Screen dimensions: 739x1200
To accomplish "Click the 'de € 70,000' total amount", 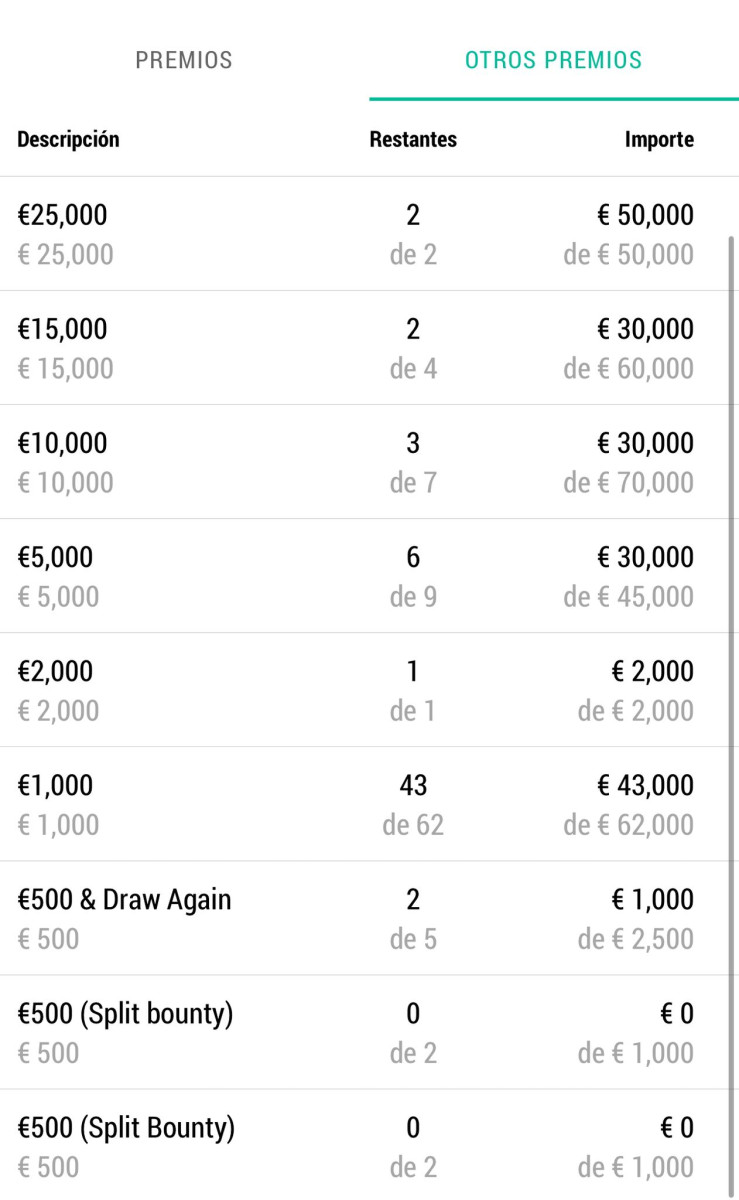I will 628,483.
